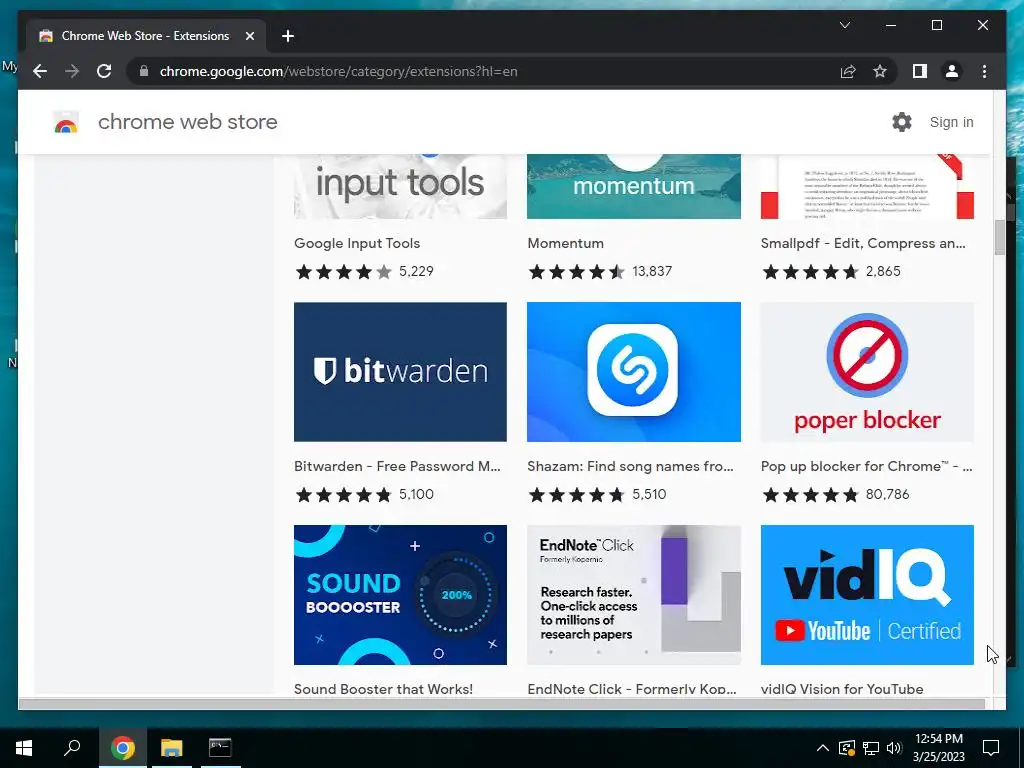Open the tab search dropdown arrow
The width and height of the screenshot is (1024, 768).
(844, 25)
